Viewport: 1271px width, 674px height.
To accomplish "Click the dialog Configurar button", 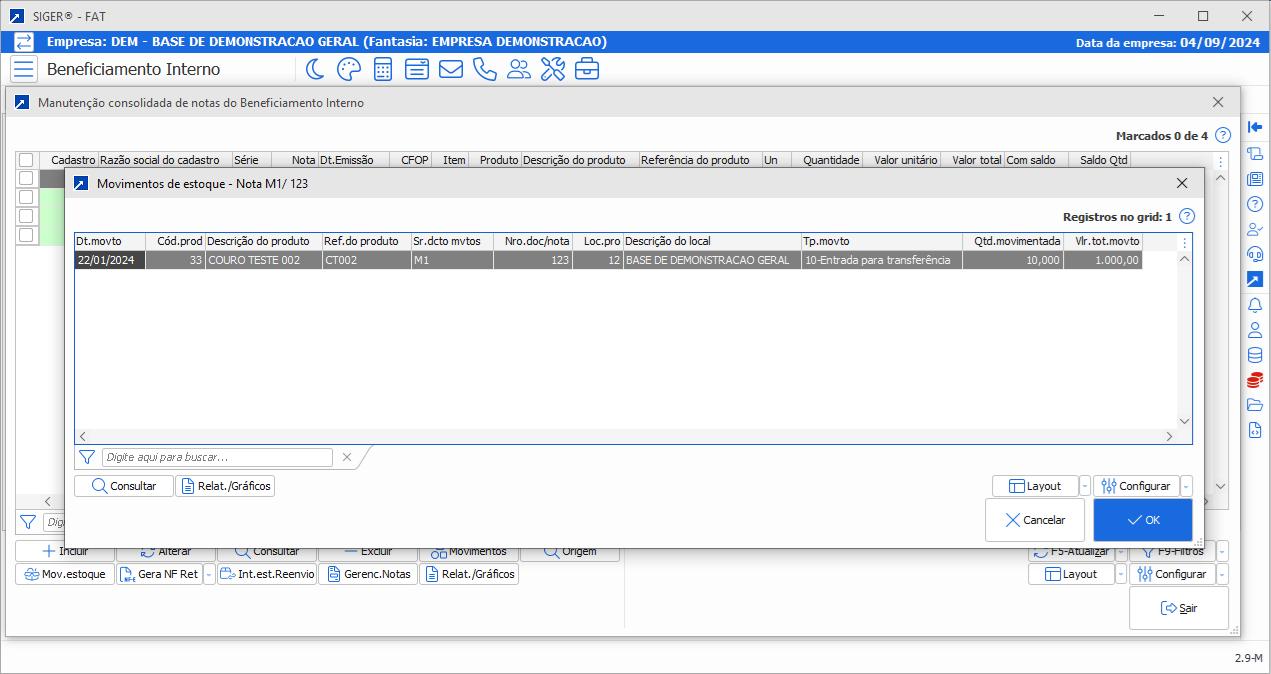I will [1136, 486].
